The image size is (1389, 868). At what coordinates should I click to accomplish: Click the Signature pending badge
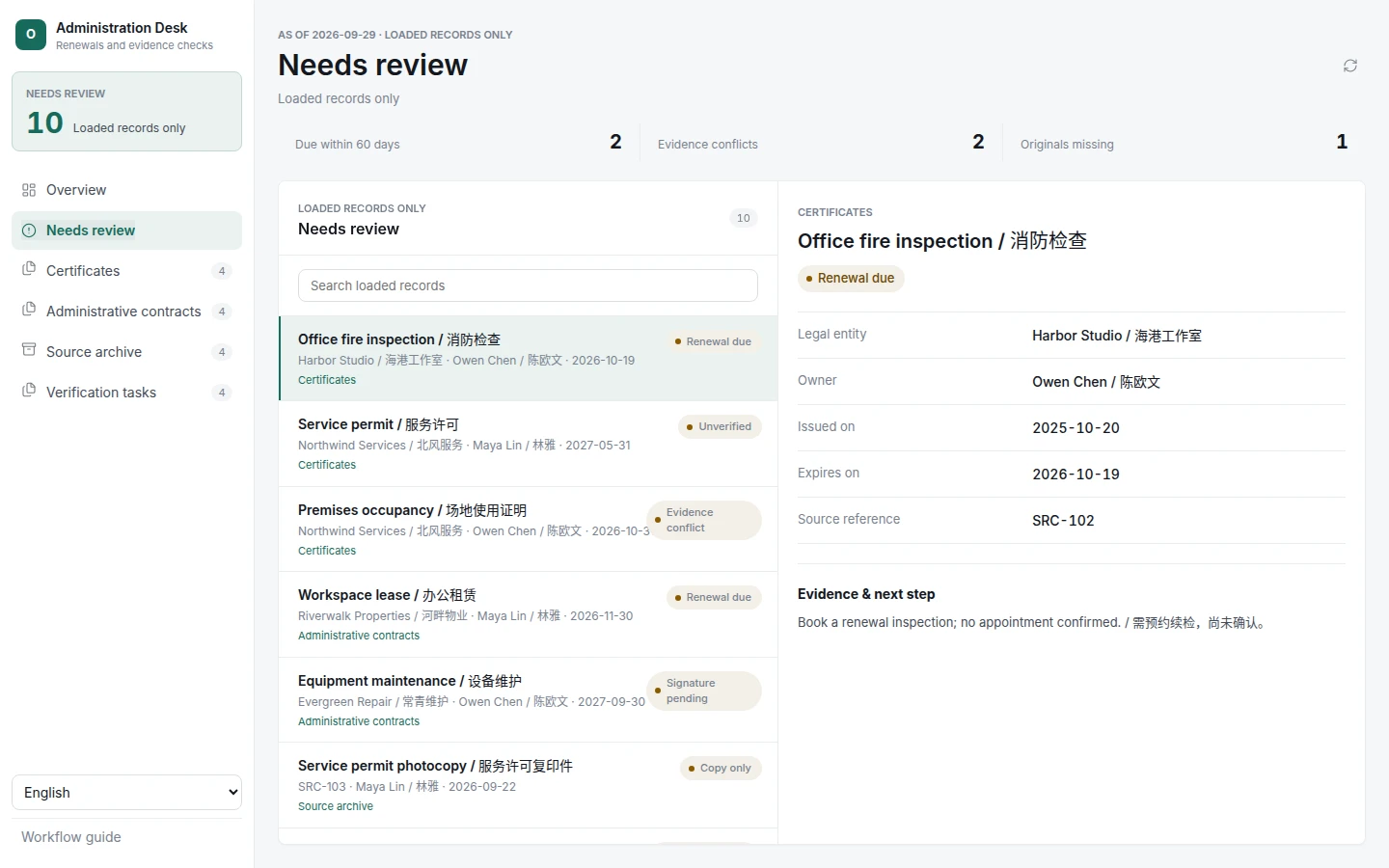(704, 691)
